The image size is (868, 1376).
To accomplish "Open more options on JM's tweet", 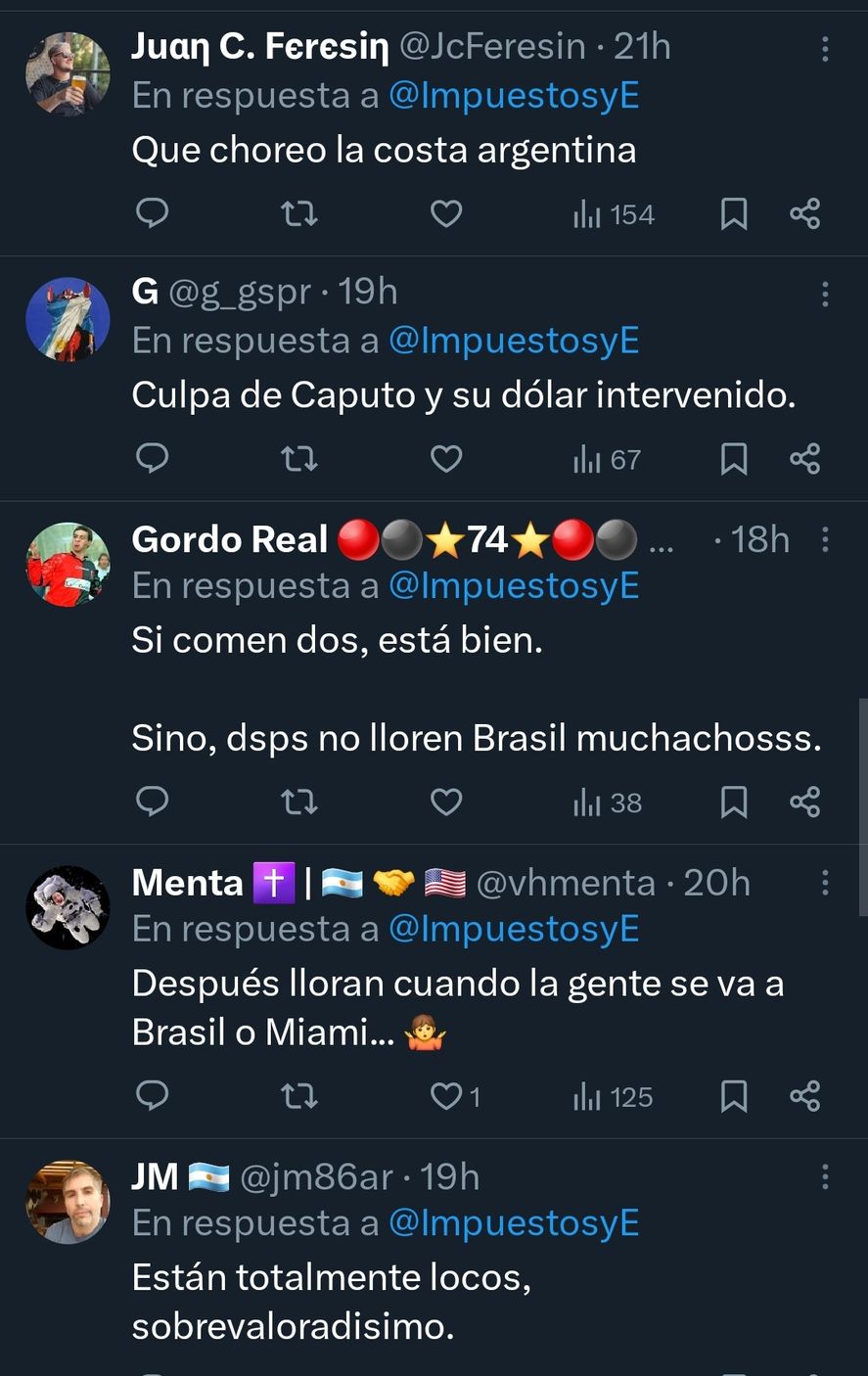I will (x=825, y=1177).
